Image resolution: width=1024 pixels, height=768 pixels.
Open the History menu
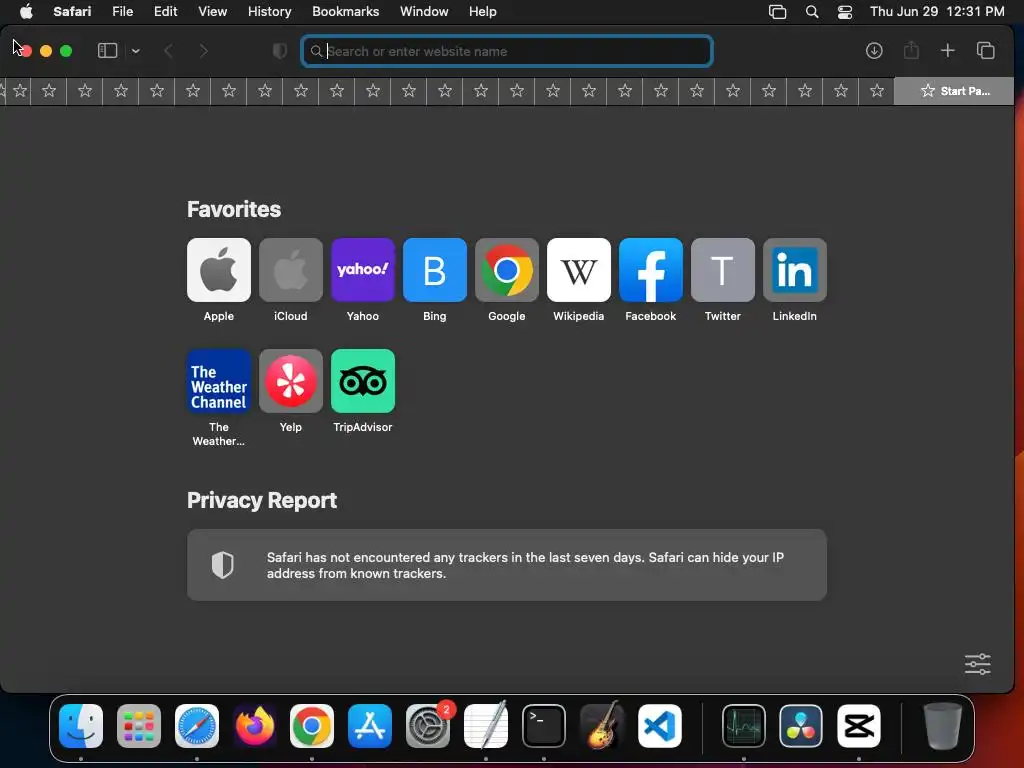coord(269,12)
